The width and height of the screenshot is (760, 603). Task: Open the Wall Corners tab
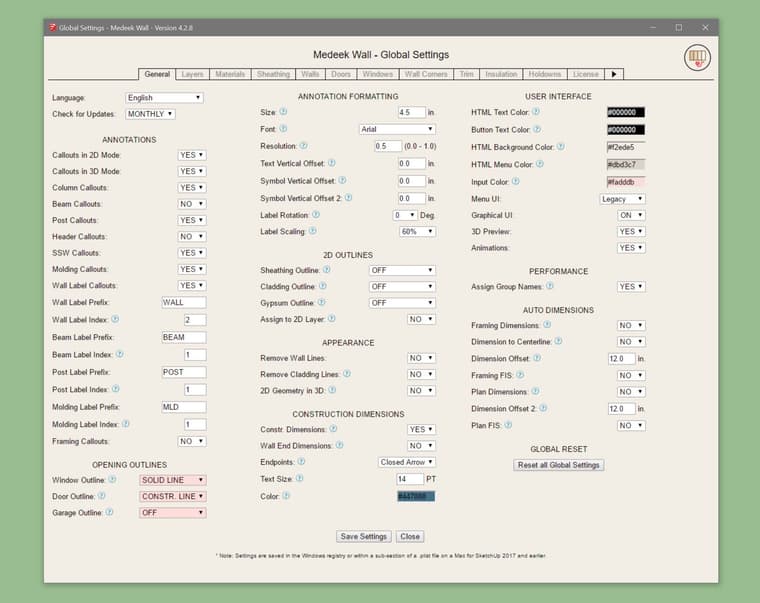point(425,74)
